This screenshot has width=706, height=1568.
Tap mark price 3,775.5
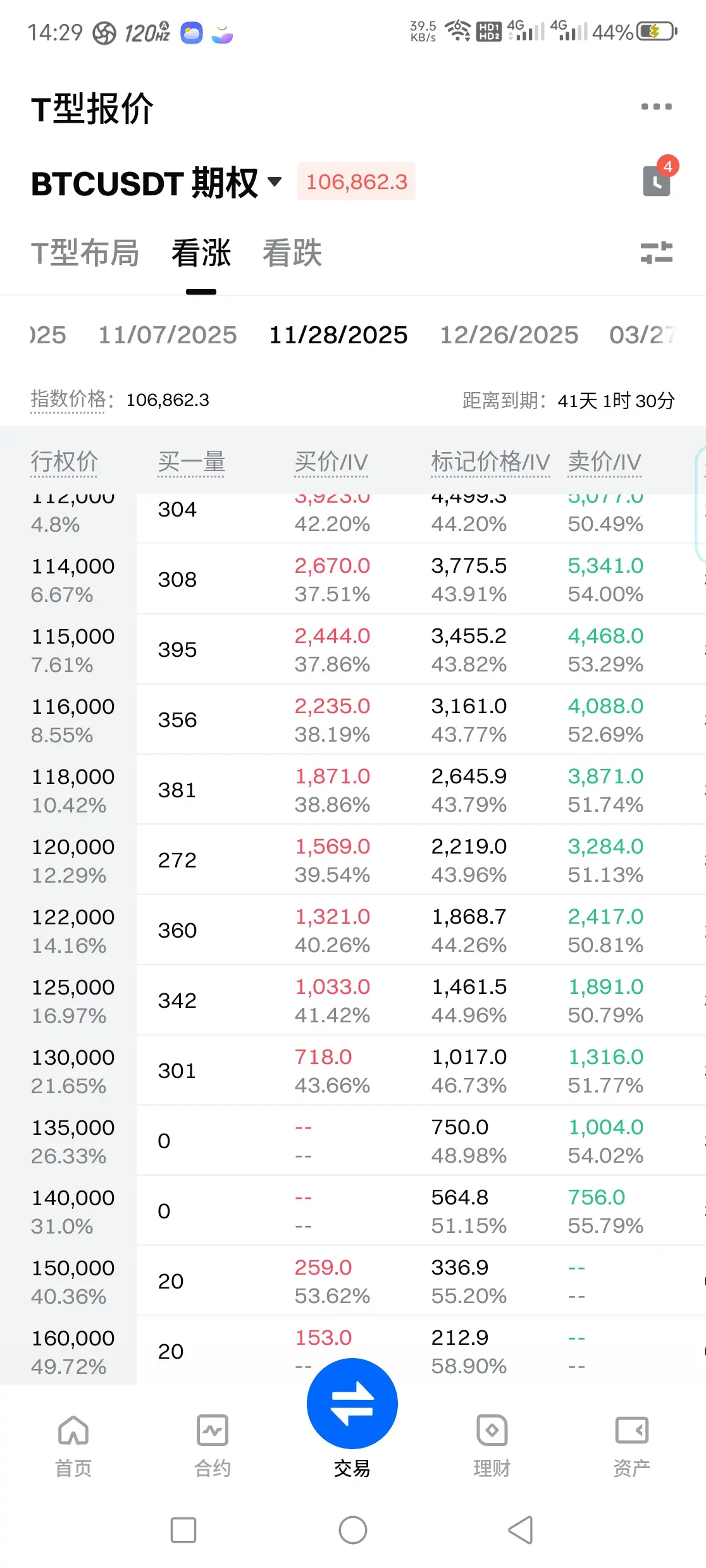[469, 565]
